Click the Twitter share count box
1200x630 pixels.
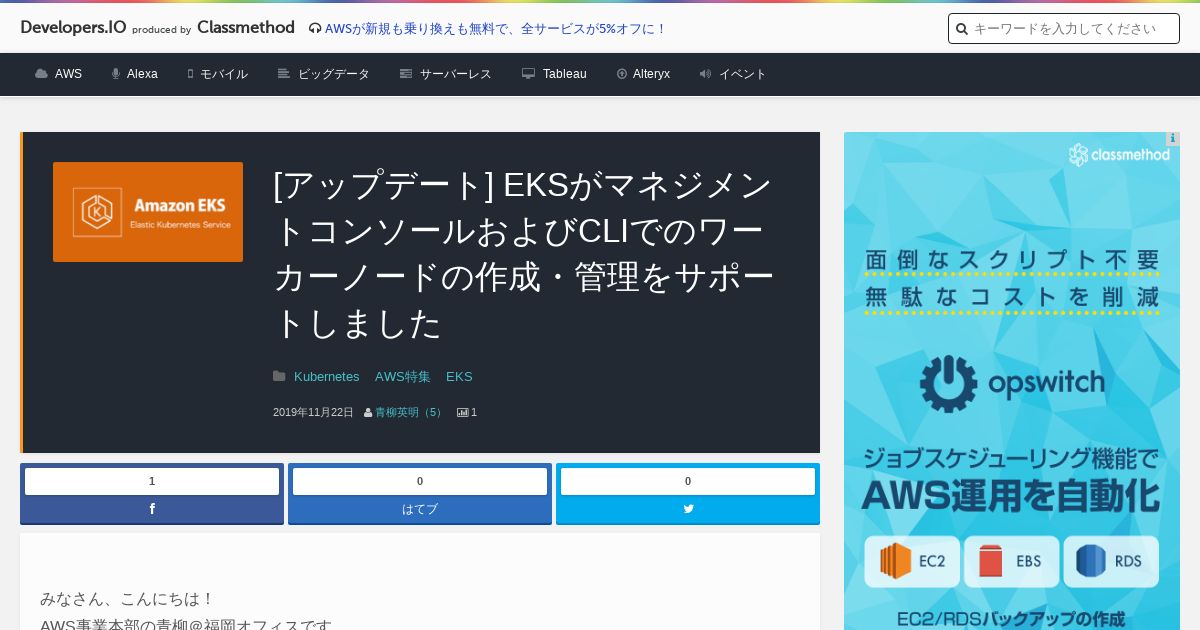coord(688,481)
